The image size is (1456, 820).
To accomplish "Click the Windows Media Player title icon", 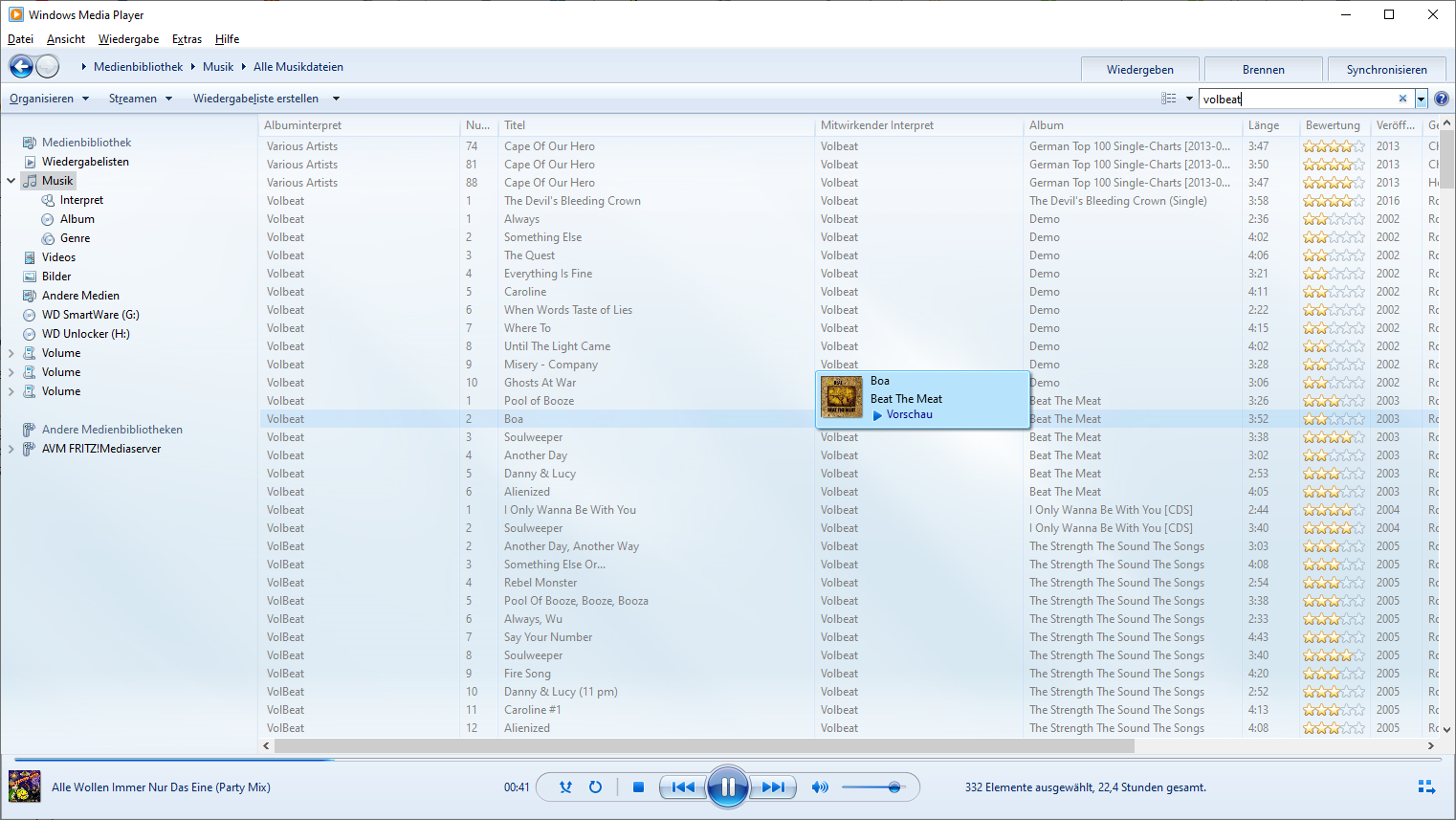I will click(x=15, y=14).
